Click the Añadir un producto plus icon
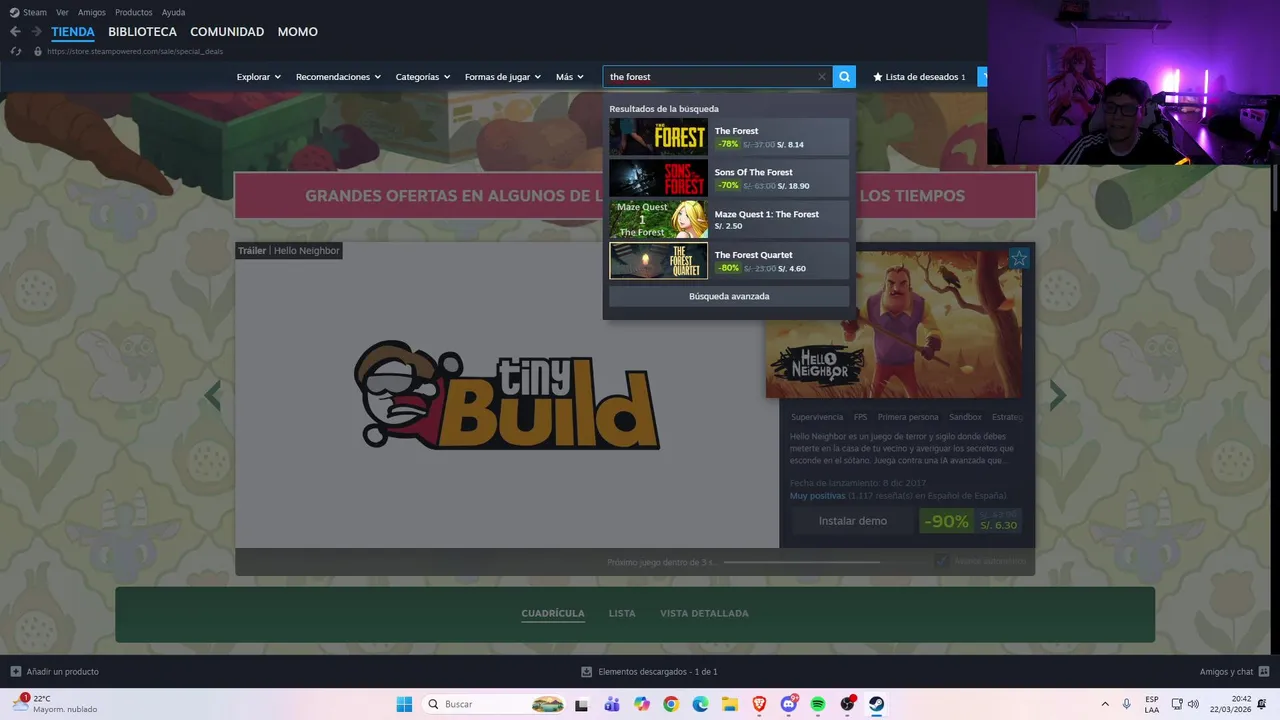1280x720 pixels. coord(15,672)
